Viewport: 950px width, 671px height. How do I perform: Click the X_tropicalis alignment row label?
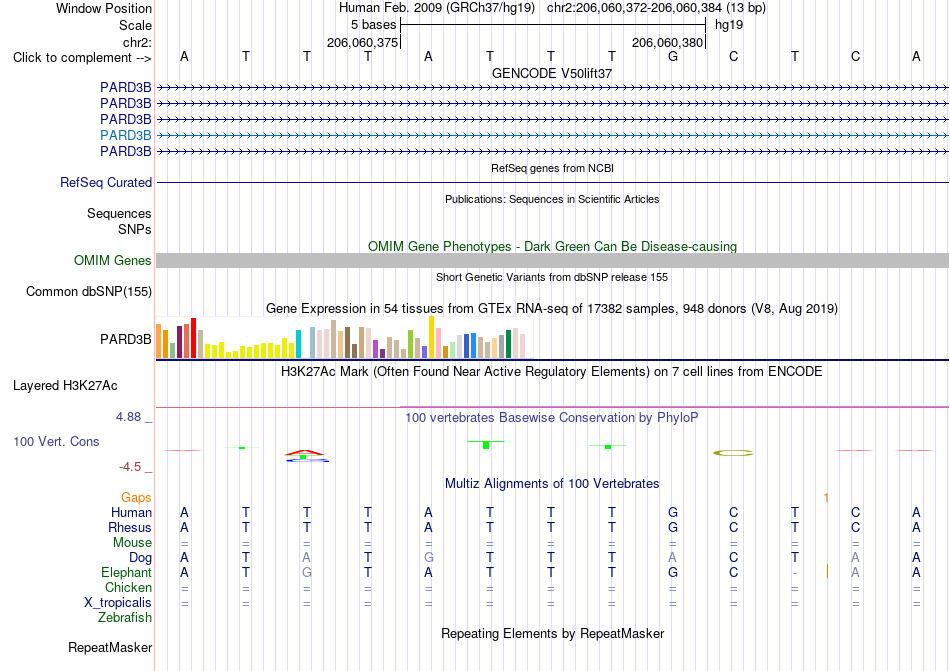tap(118, 603)
